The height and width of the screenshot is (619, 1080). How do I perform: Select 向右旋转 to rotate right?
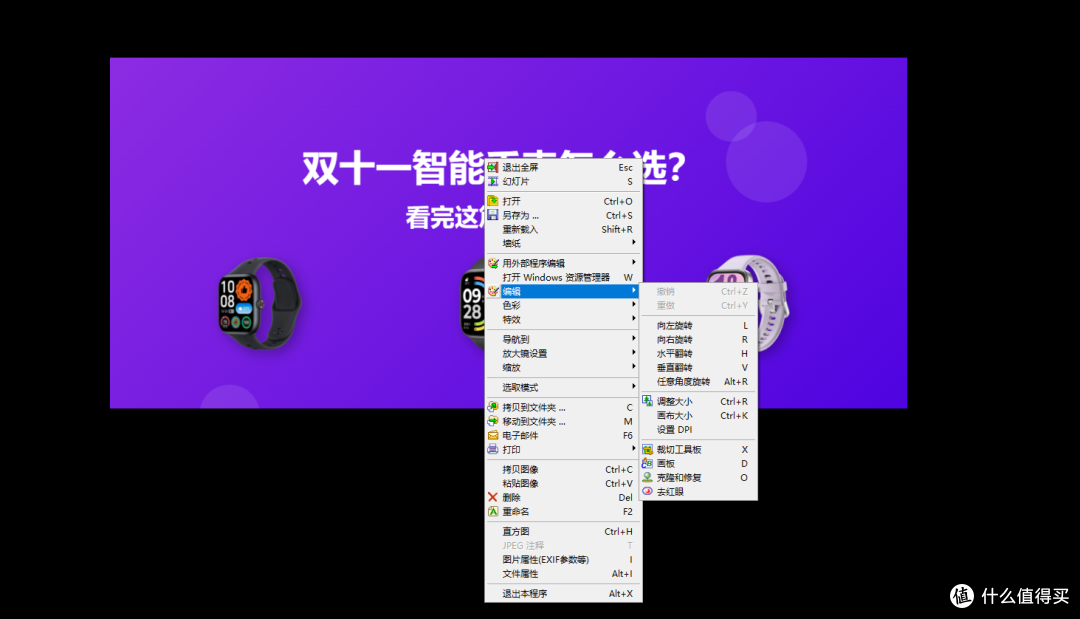click(698, 339)
